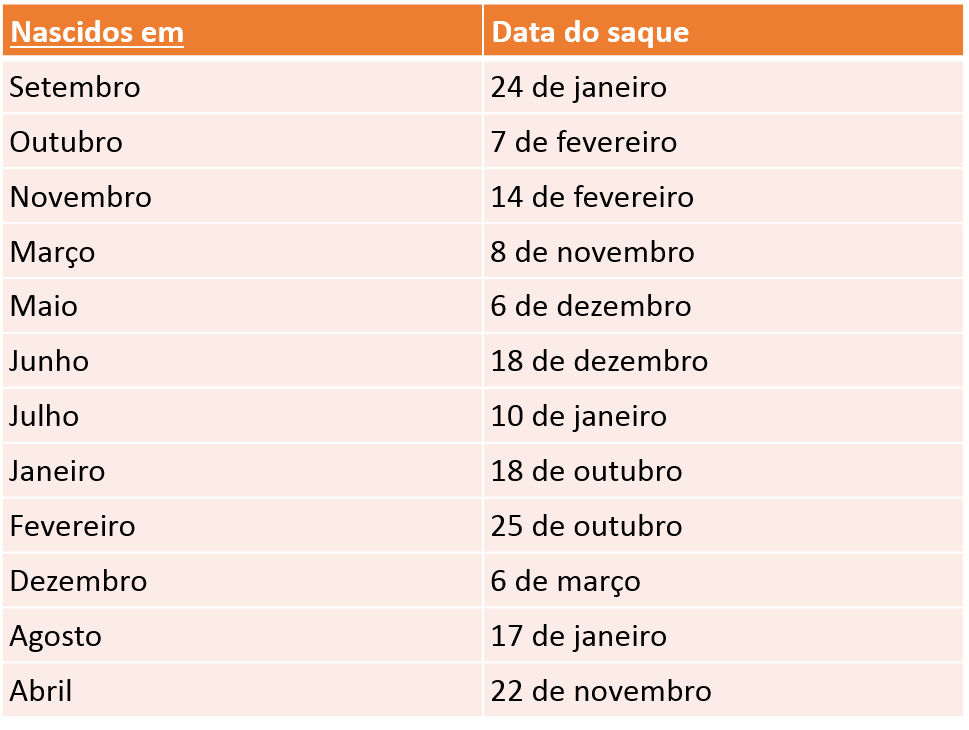
Task: Select the '14 de fevereiro' cell
Action: (592, 197)
